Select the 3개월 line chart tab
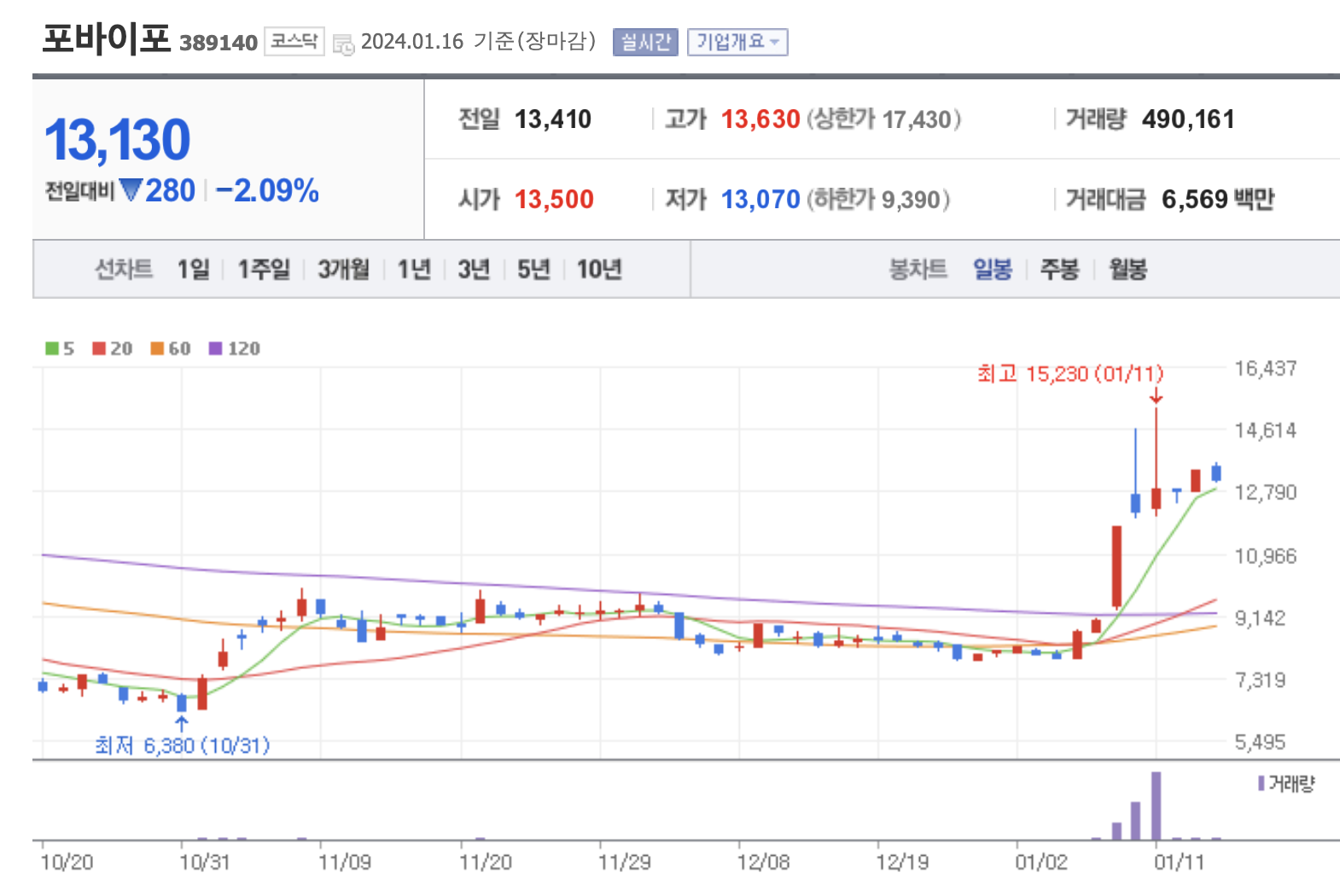This screenshot has width=1340, height=896. coord(344,270)
